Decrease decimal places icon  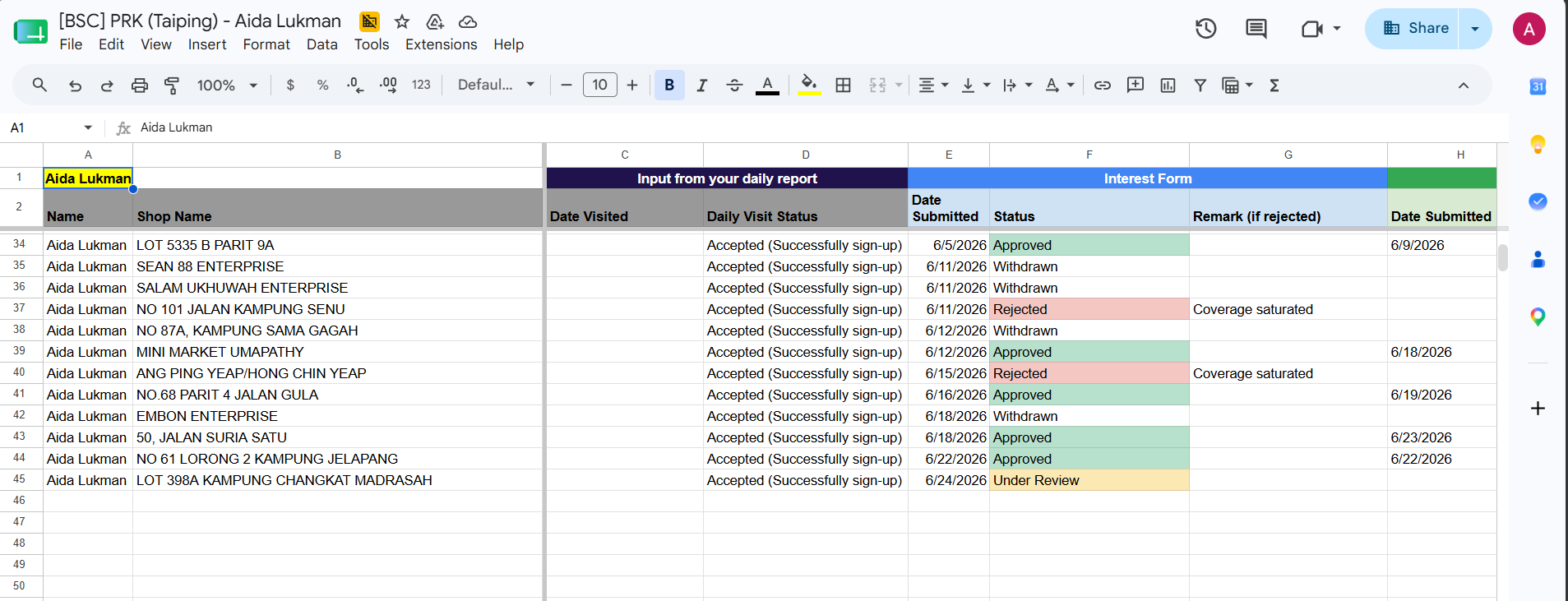(x=355, y=85)
